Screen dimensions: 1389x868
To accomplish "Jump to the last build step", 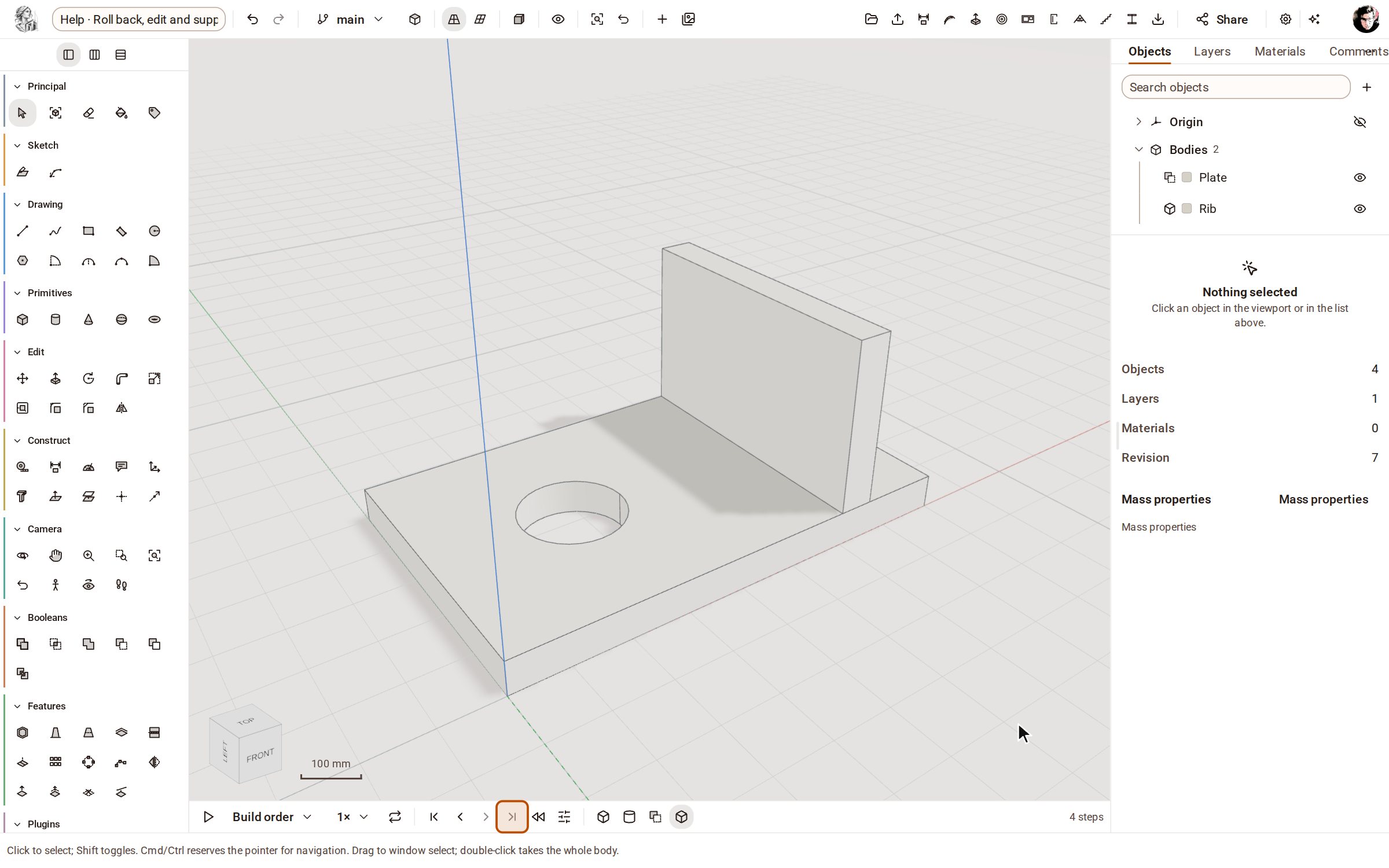I will (512, 817).
